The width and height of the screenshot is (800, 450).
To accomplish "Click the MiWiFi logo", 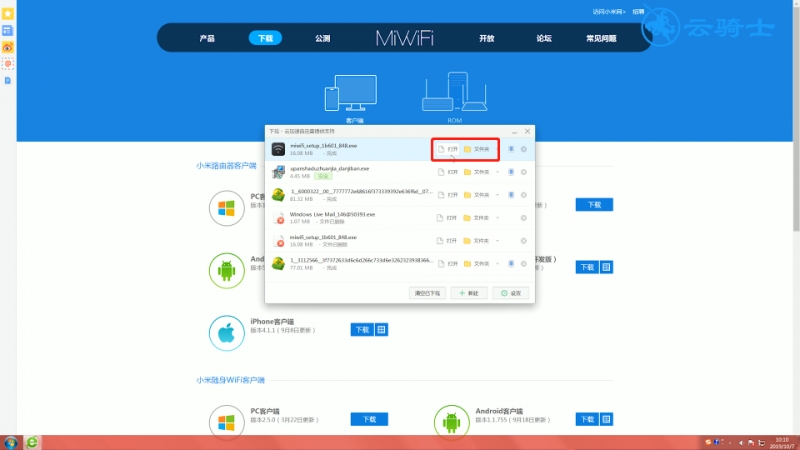I will pyautogui.click(x=405, y=38).
